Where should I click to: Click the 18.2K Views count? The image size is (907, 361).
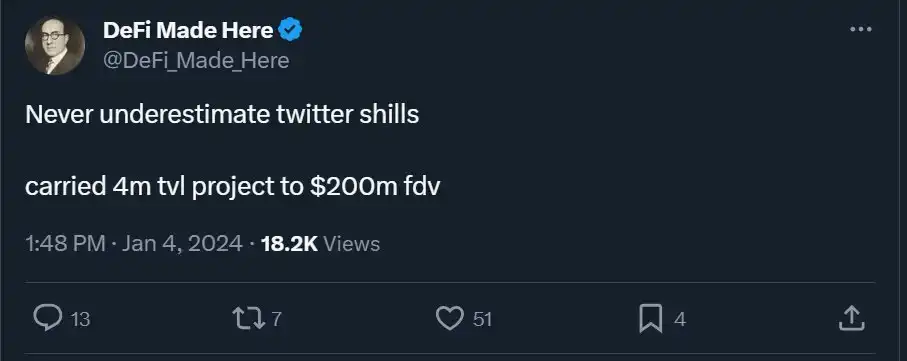pyautogui.click(x=320, y=244)
